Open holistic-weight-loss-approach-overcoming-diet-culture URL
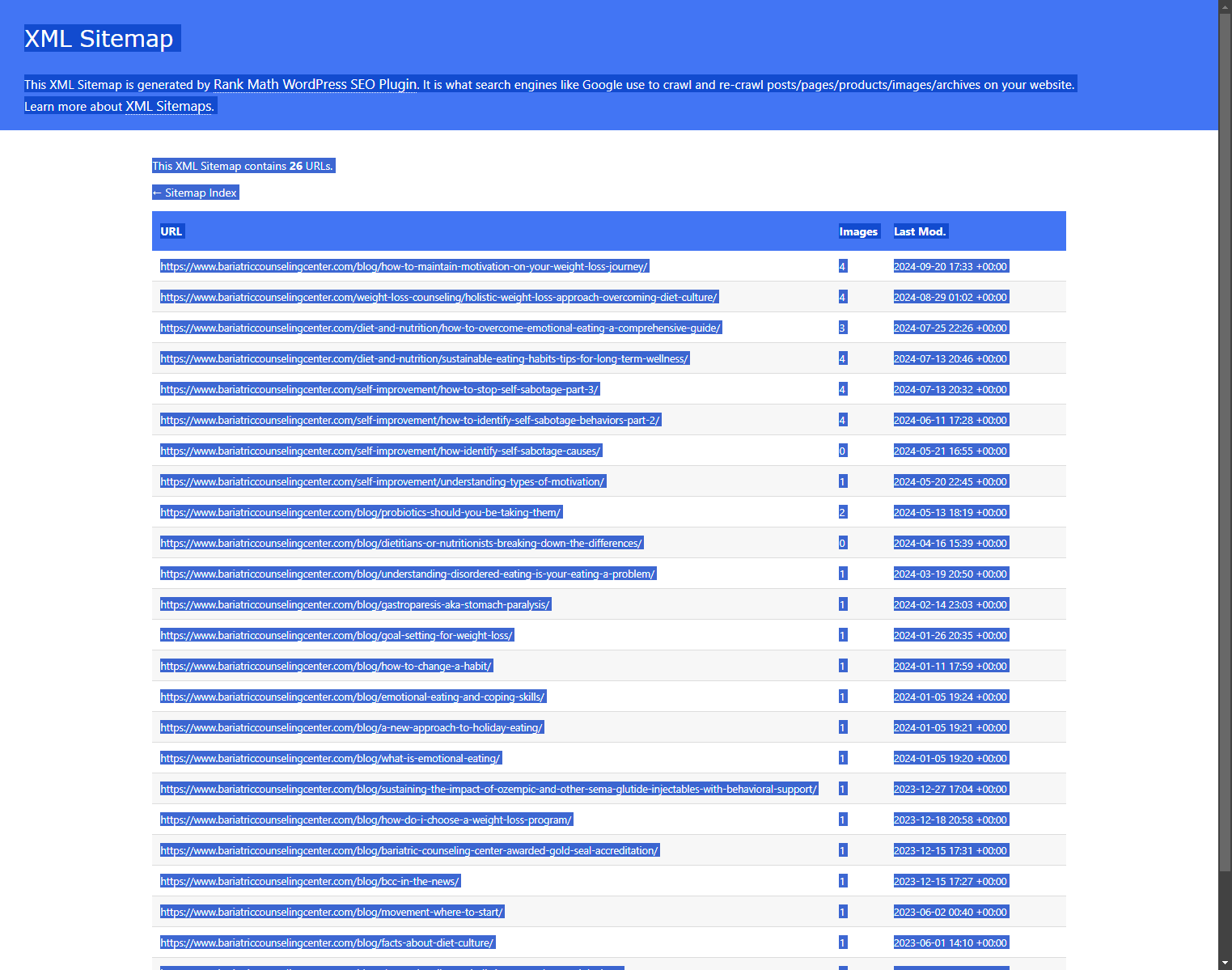 tap(438, 297)
